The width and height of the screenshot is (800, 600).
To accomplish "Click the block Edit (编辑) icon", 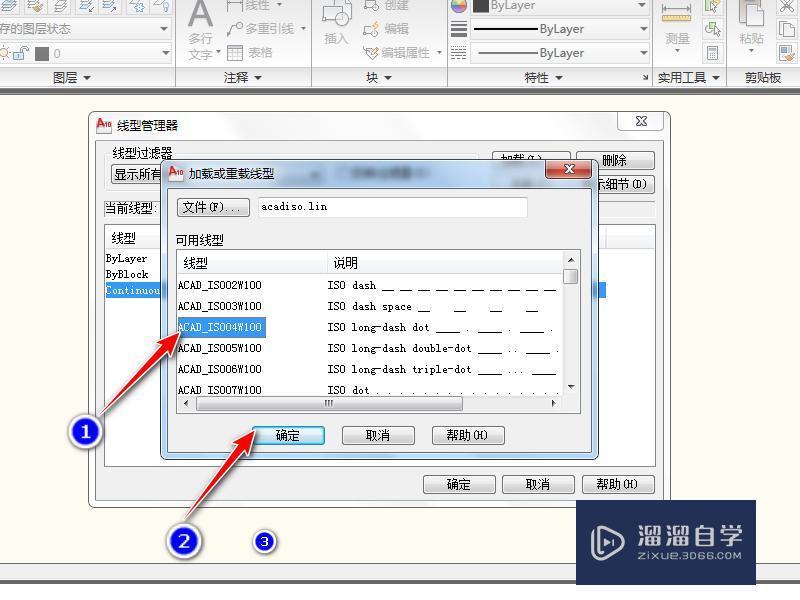I will pyautogui.click(x=371, y=29).
